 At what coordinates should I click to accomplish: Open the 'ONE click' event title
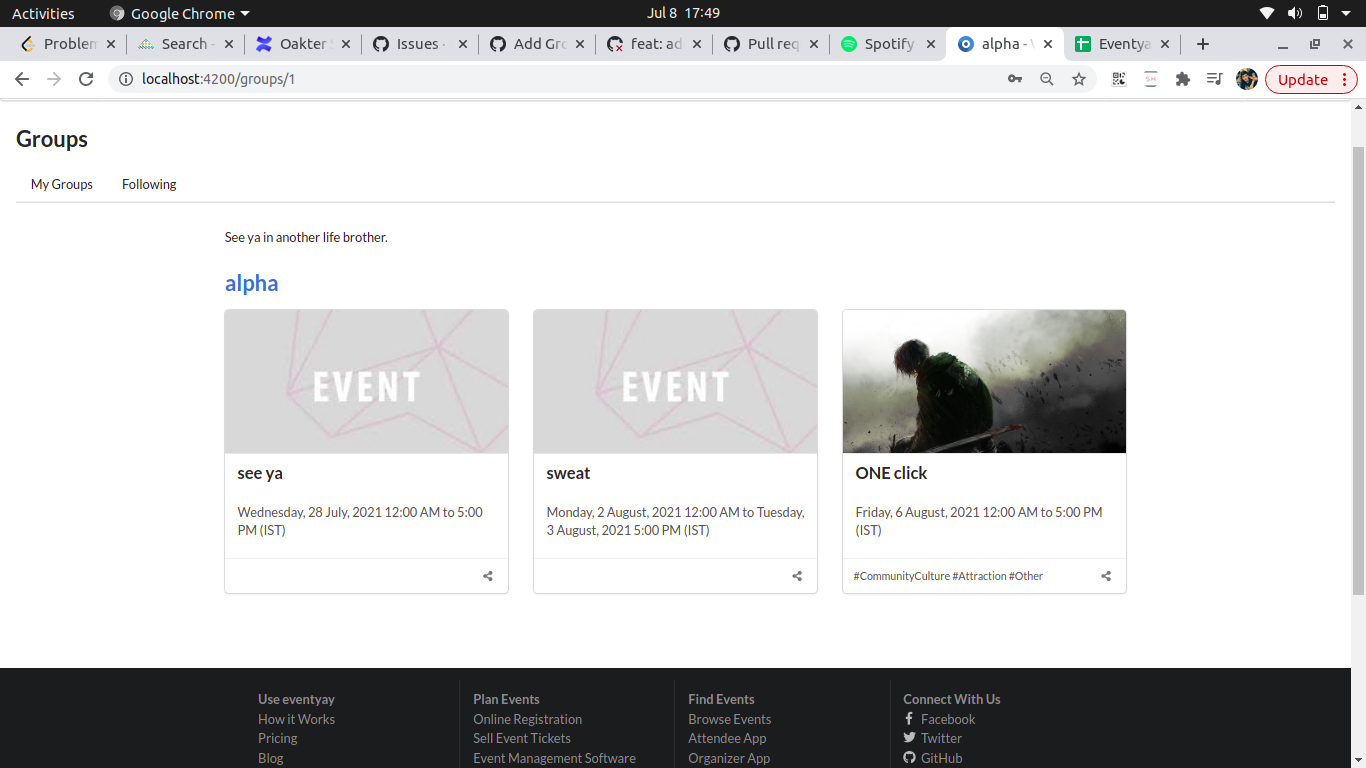coord(891,473)
